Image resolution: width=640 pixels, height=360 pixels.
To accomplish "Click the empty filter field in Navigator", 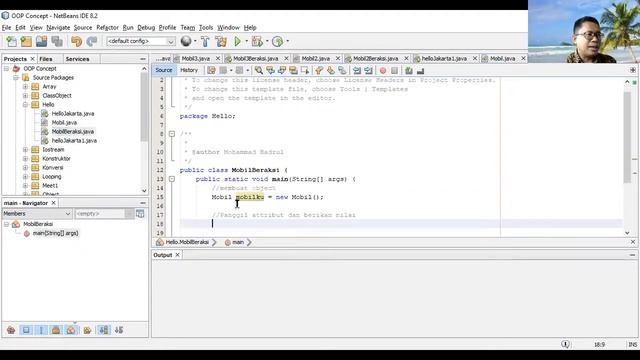I will tap(100, 213).
